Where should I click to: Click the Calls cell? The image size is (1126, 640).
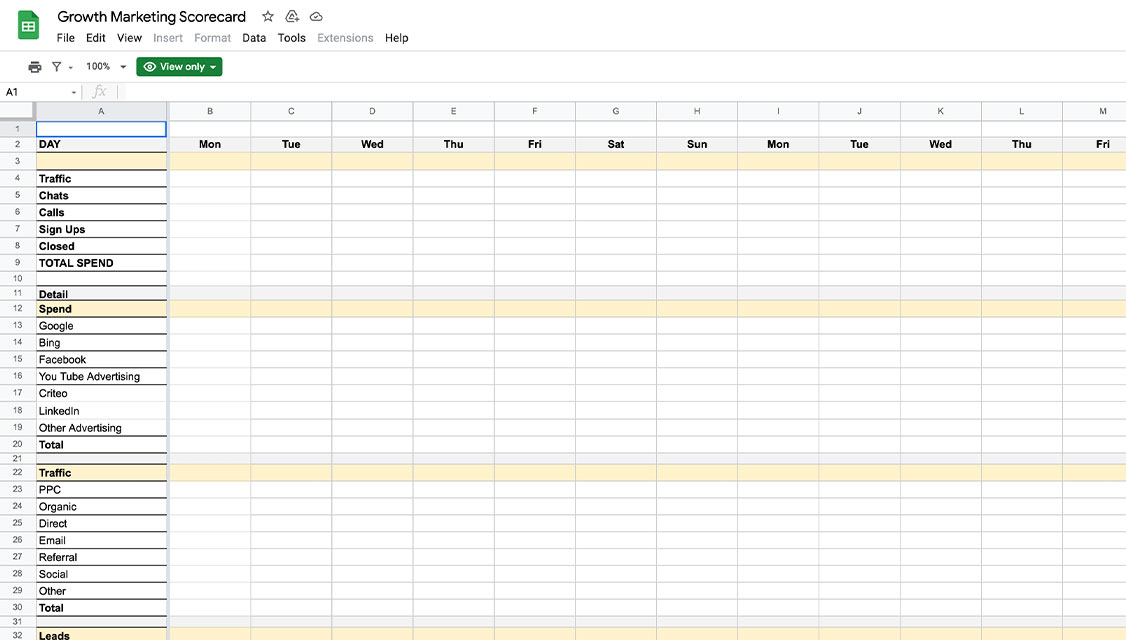[101, 213]
